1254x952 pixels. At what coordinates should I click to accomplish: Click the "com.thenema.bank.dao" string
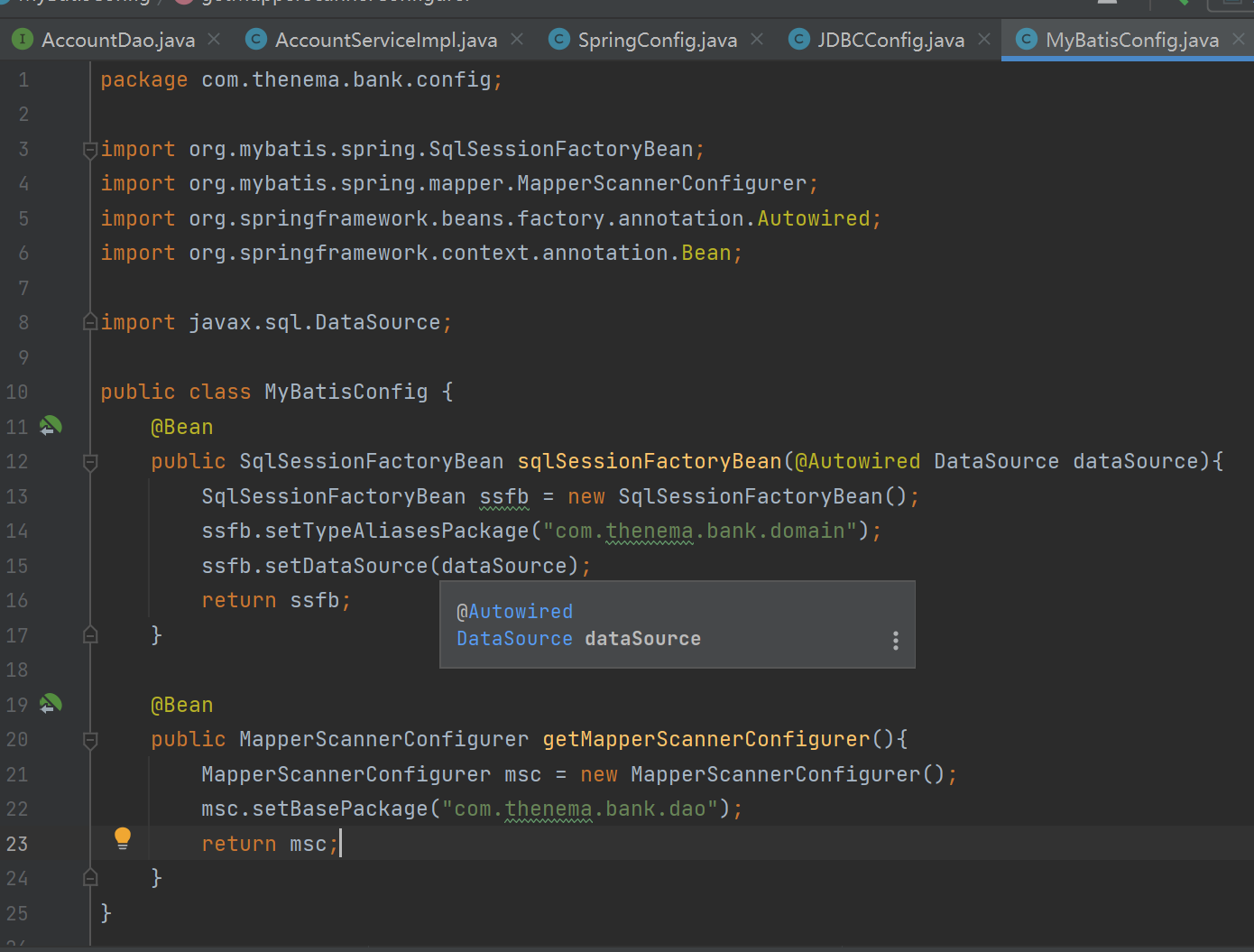pos(580,809)
